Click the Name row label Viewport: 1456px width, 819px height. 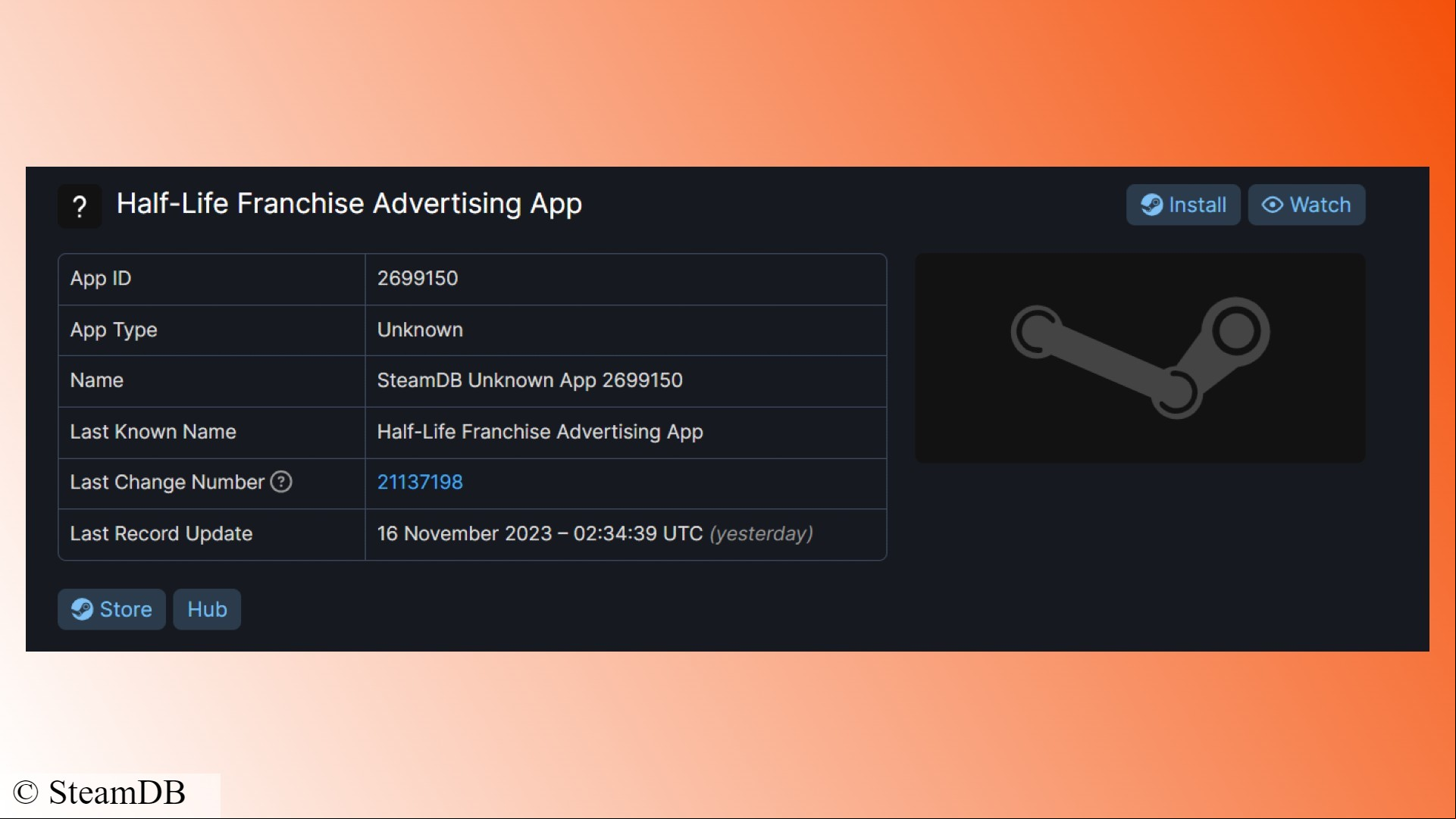click(x=97, y=380)
